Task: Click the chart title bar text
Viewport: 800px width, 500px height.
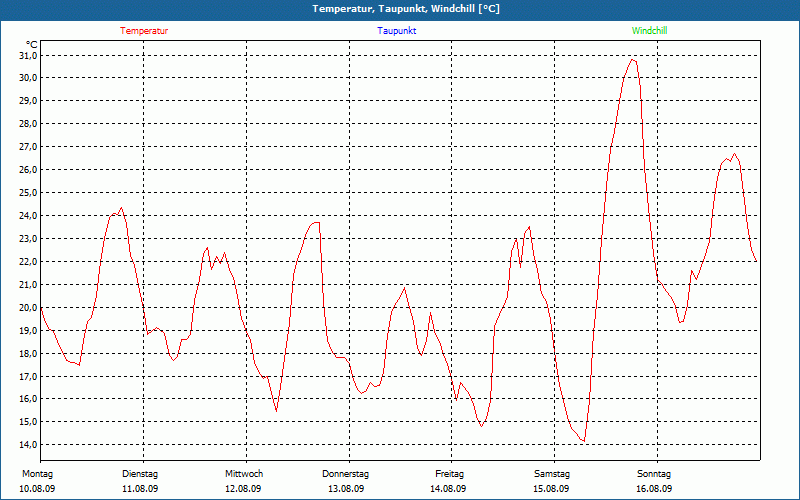Action: point(406,9)
